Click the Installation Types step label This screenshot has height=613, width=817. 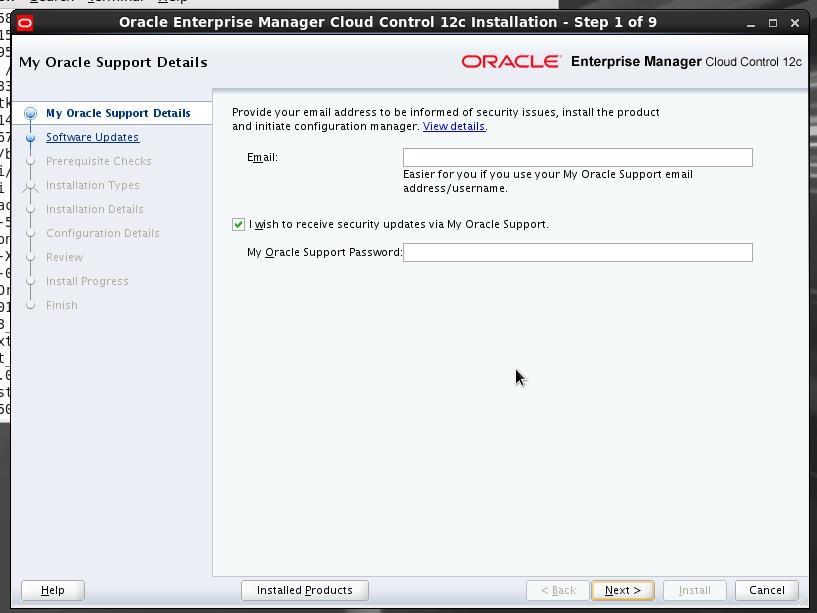[93, 185]
